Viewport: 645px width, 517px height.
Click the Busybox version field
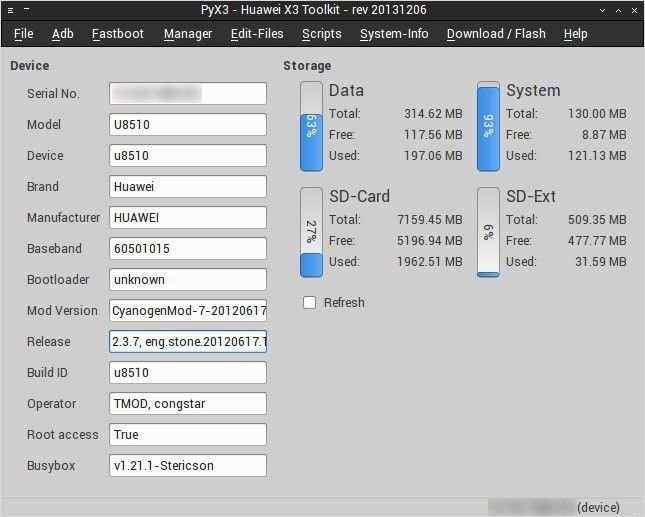coord(188,466)
